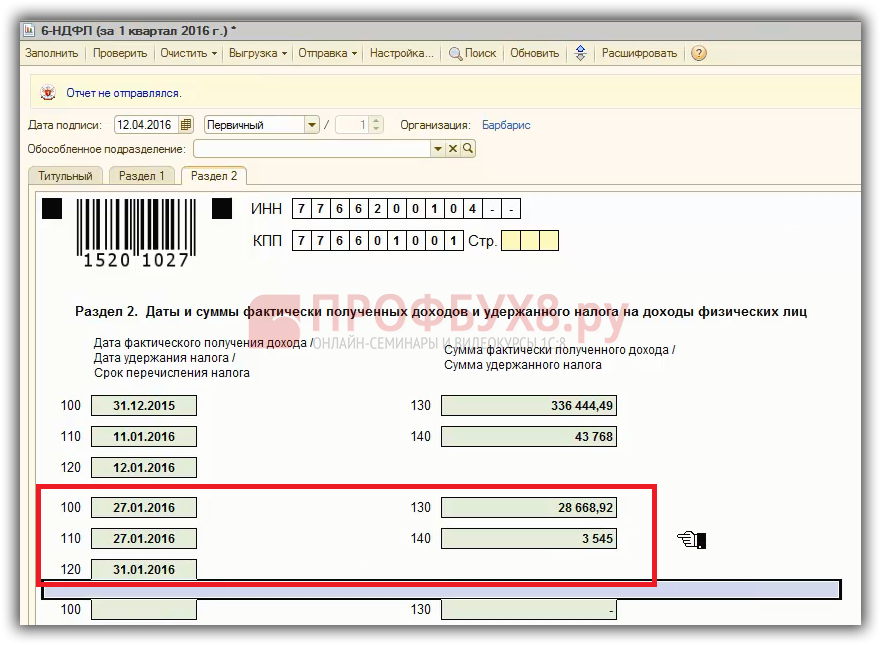Screen dimensions: 881x645
Task: Click the correction number stepper
Action: 376,125
